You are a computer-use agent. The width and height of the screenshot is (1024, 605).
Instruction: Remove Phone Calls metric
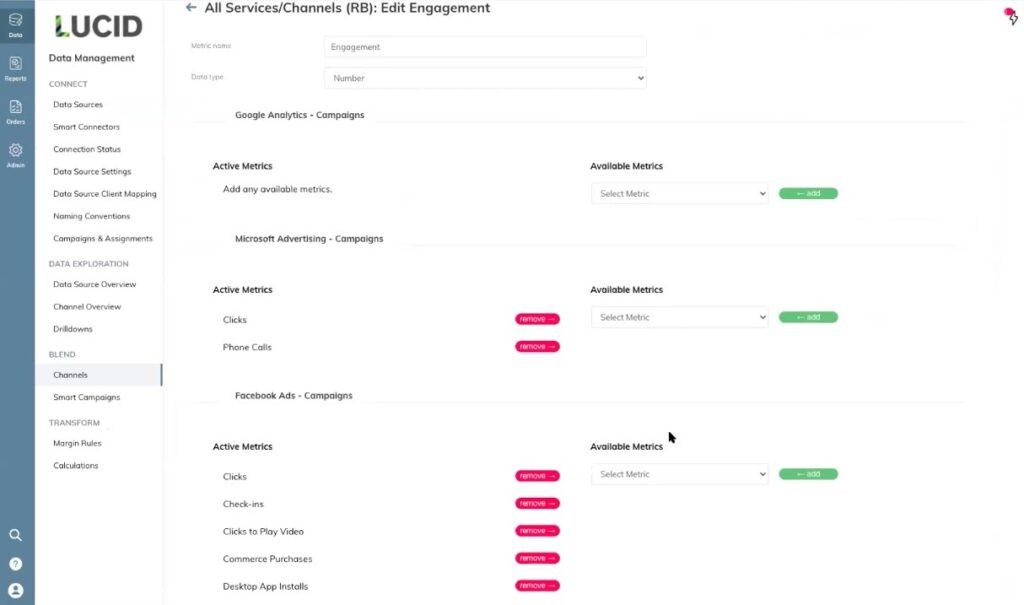[x=537, y=347]
